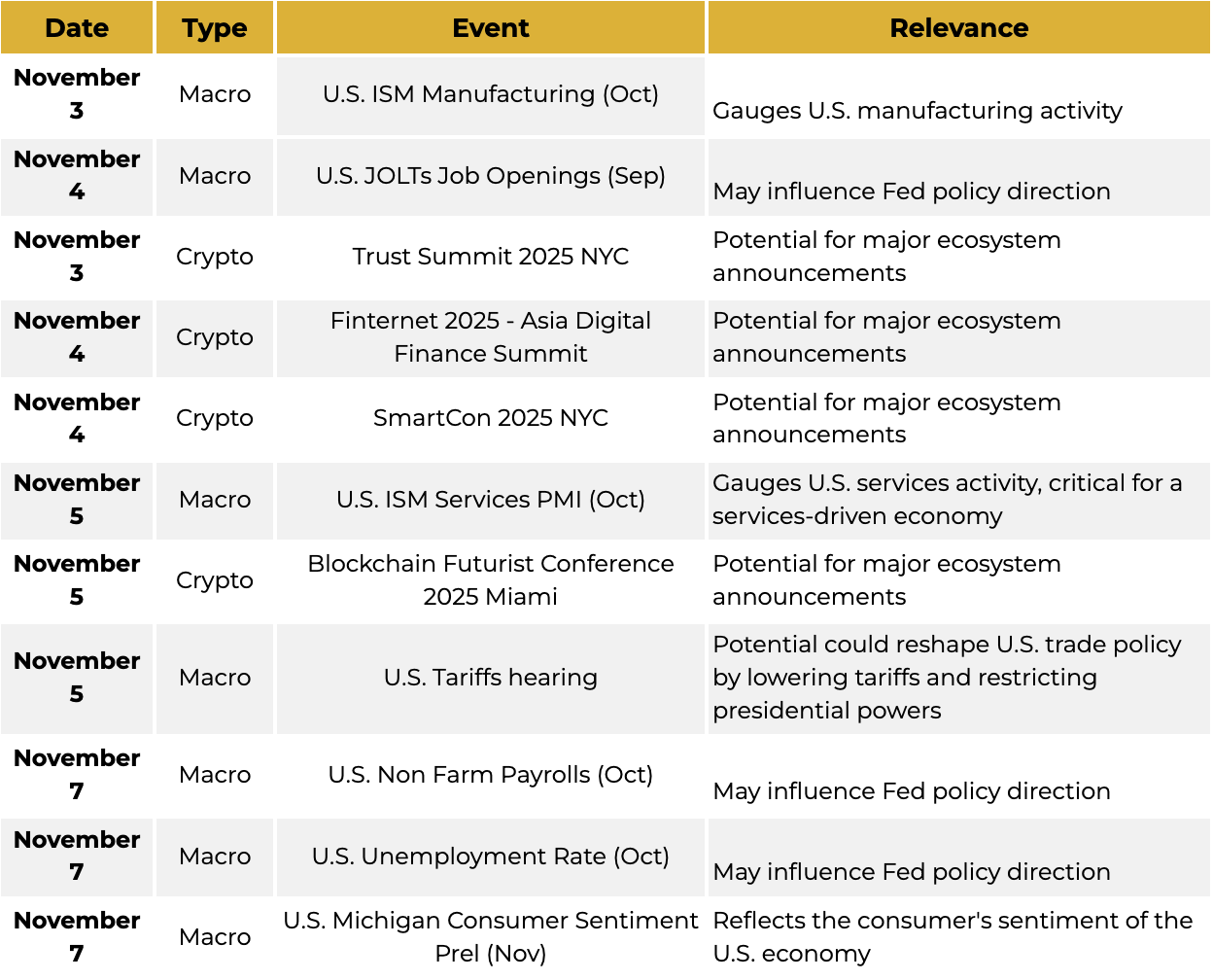Select the Macro type beside Tariffs hearing
The height and width of the screenshot is (980, 1213).
click(215, 678)
